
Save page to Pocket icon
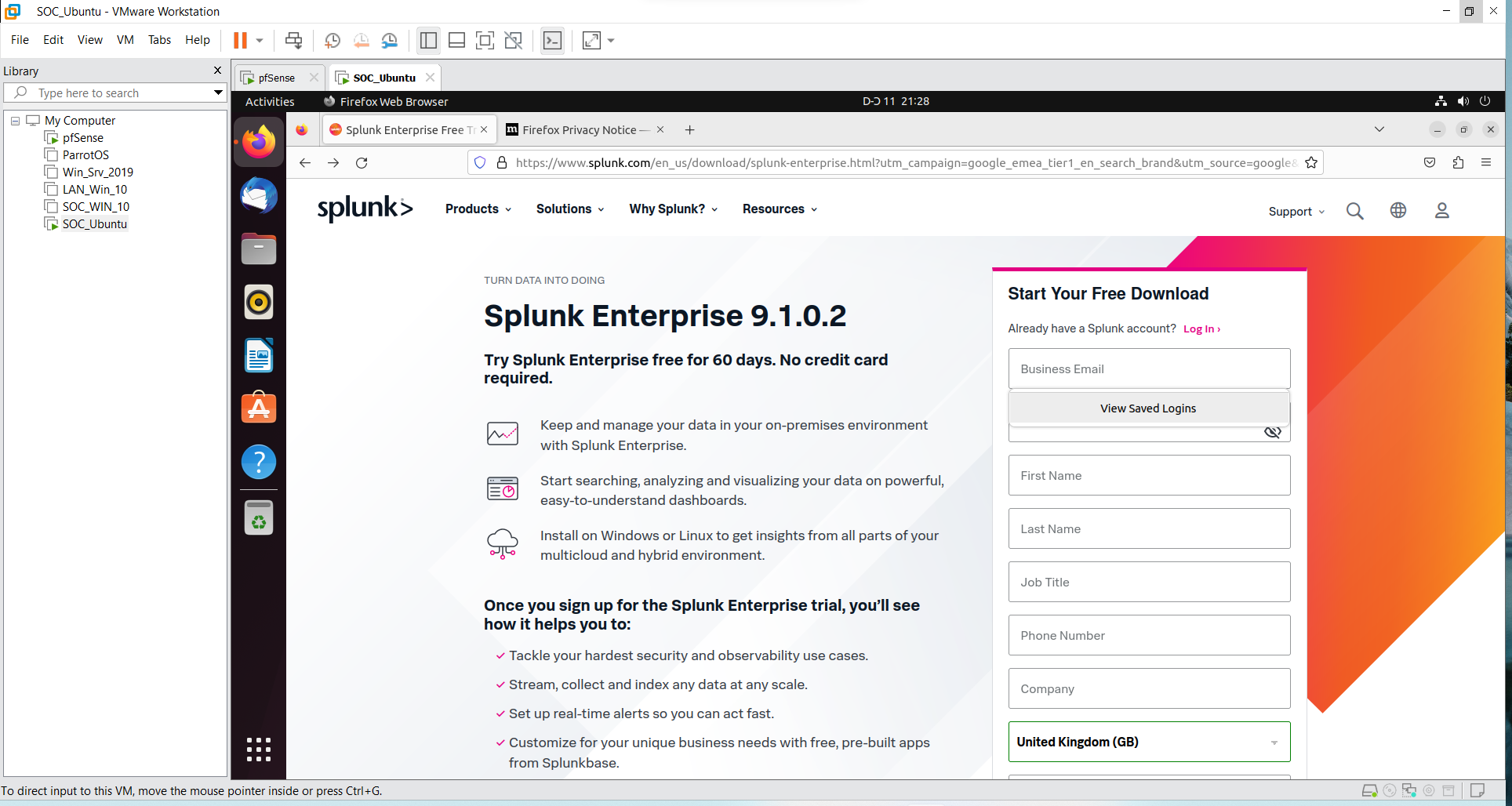click(1430, 162)
